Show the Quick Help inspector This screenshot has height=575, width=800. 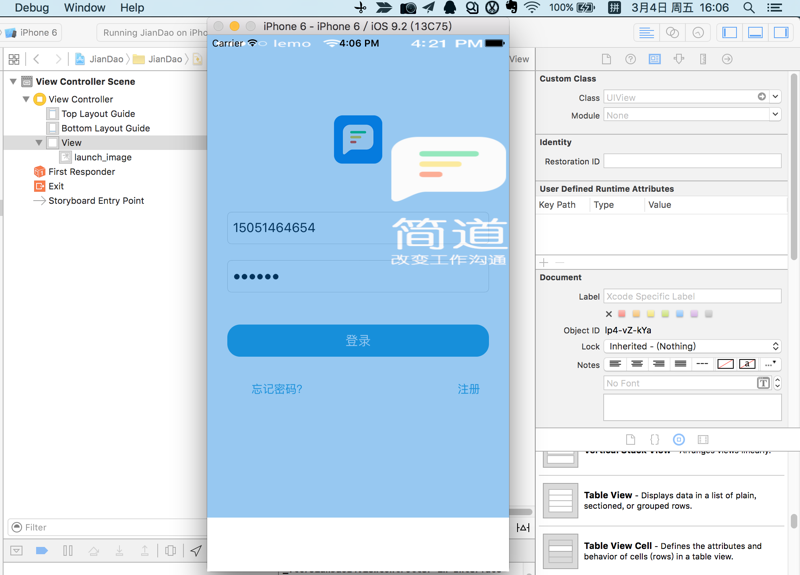tap(631, 59)
